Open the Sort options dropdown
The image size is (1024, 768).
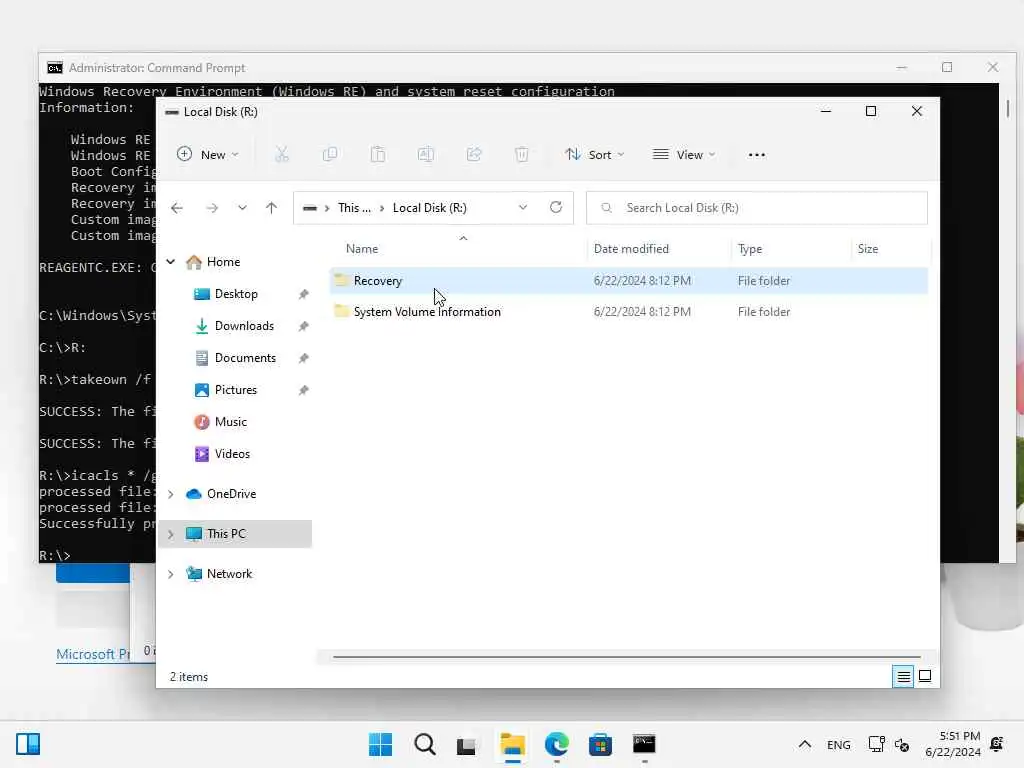click(594, 155)
